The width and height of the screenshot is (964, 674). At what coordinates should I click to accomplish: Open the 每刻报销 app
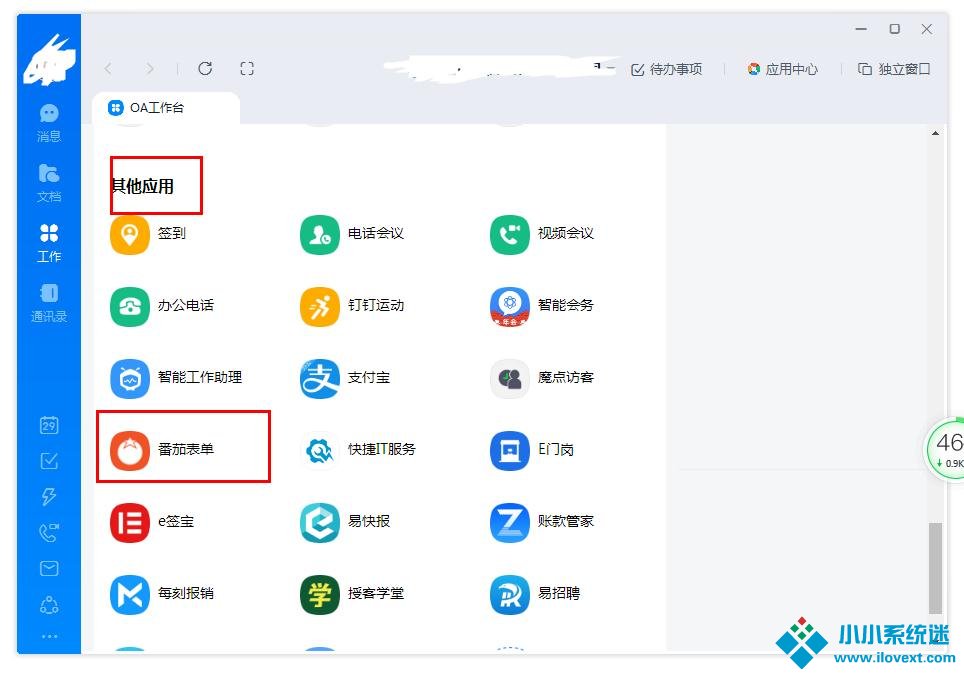pyautogui.click(x=162, y=594)
